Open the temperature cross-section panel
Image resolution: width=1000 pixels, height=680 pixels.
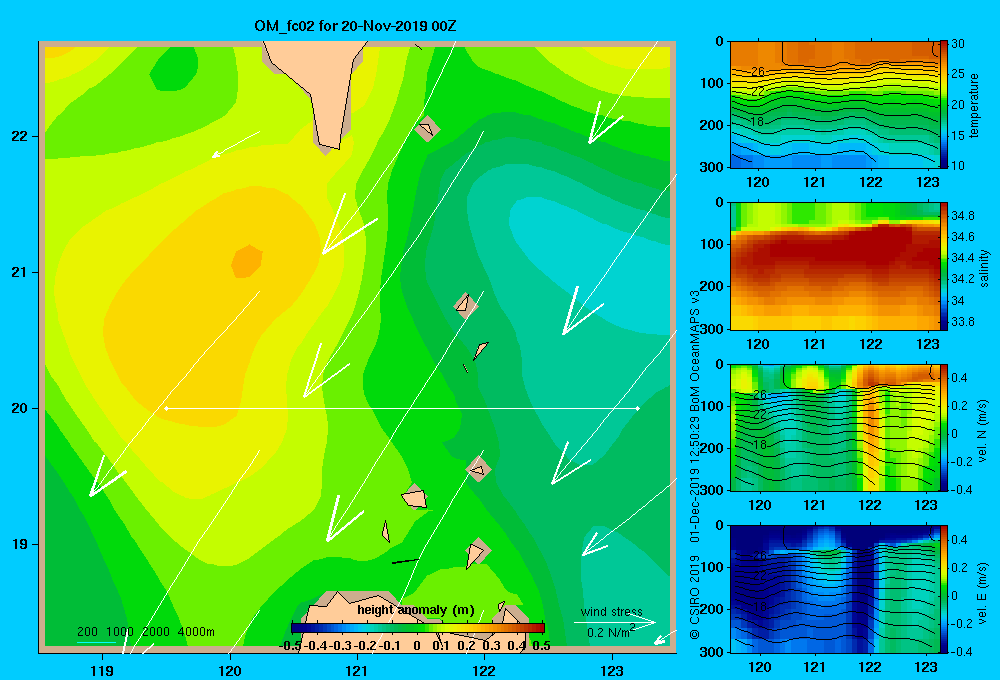pyautogui.click(x=834, y=105)
